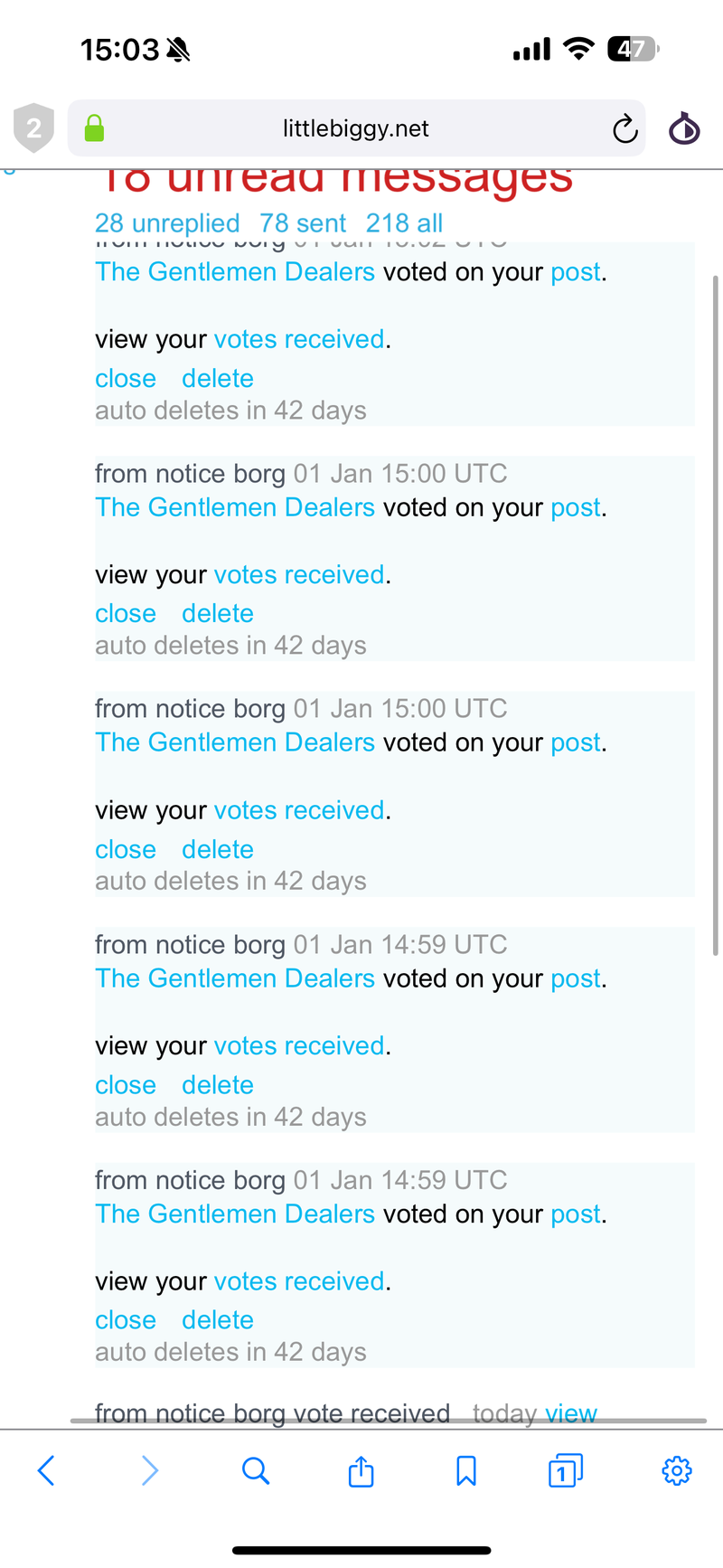Image resolution: width=723 pixels, height=1568 pixels.
Task: Open bookmarks icon in the bottom toolbar
Action: click(466, 1471)
